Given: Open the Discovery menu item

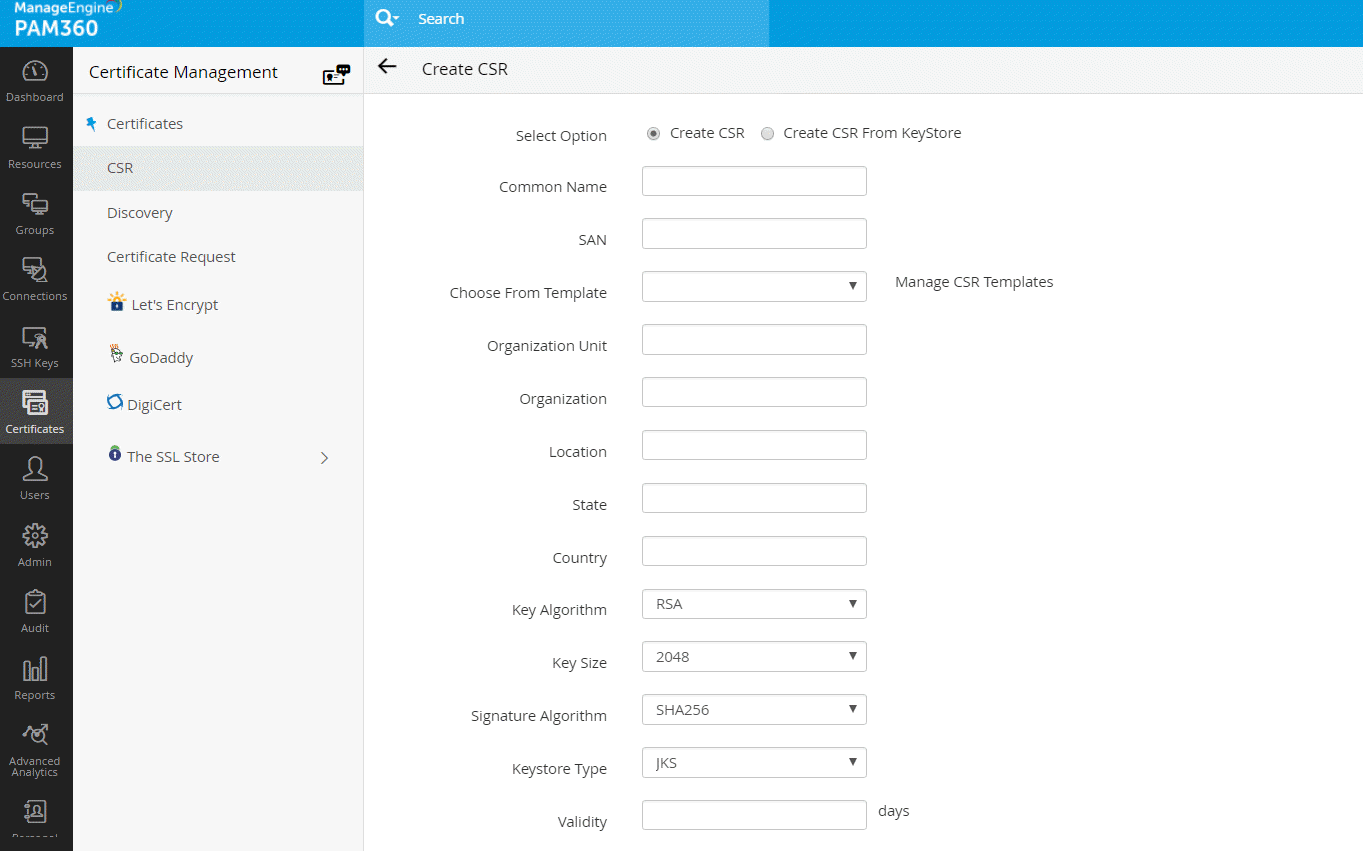Looking at the screenshot, I should [140, 213].
